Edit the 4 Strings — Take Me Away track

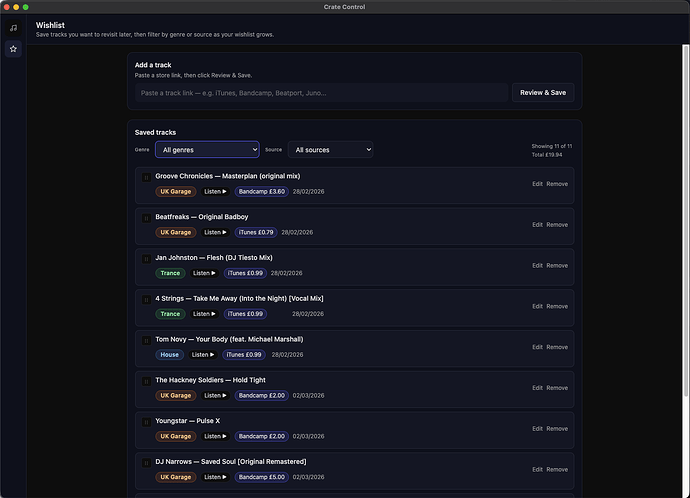[537, 306]
